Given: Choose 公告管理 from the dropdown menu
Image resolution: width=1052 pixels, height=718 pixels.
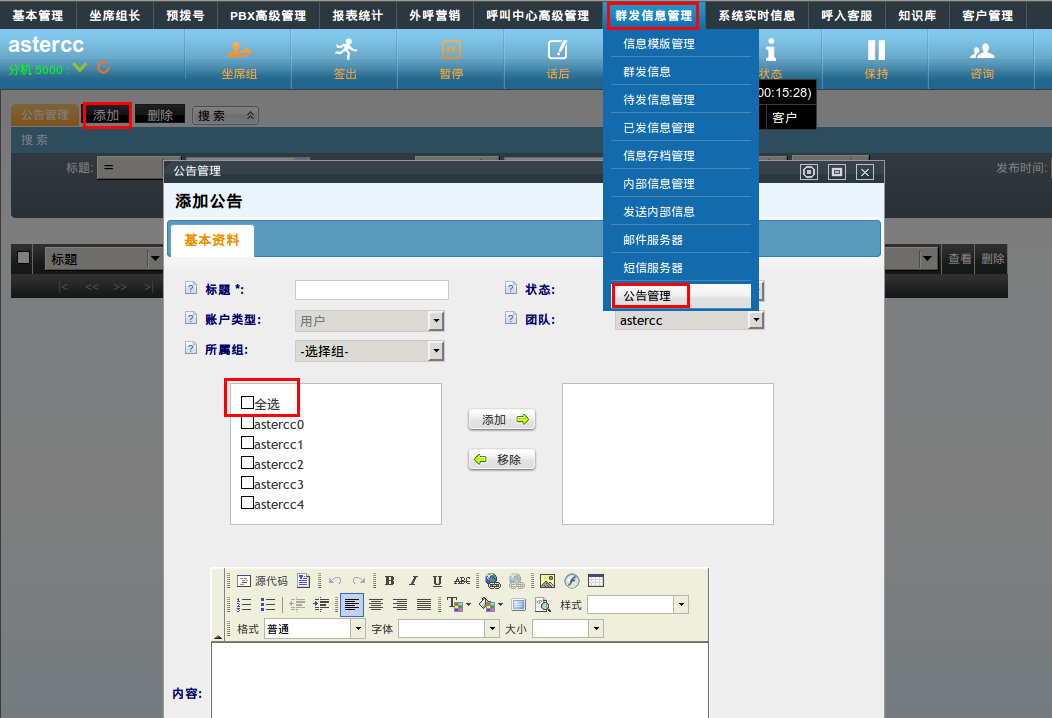Looking at the screenshot, I should pos(648,296).
